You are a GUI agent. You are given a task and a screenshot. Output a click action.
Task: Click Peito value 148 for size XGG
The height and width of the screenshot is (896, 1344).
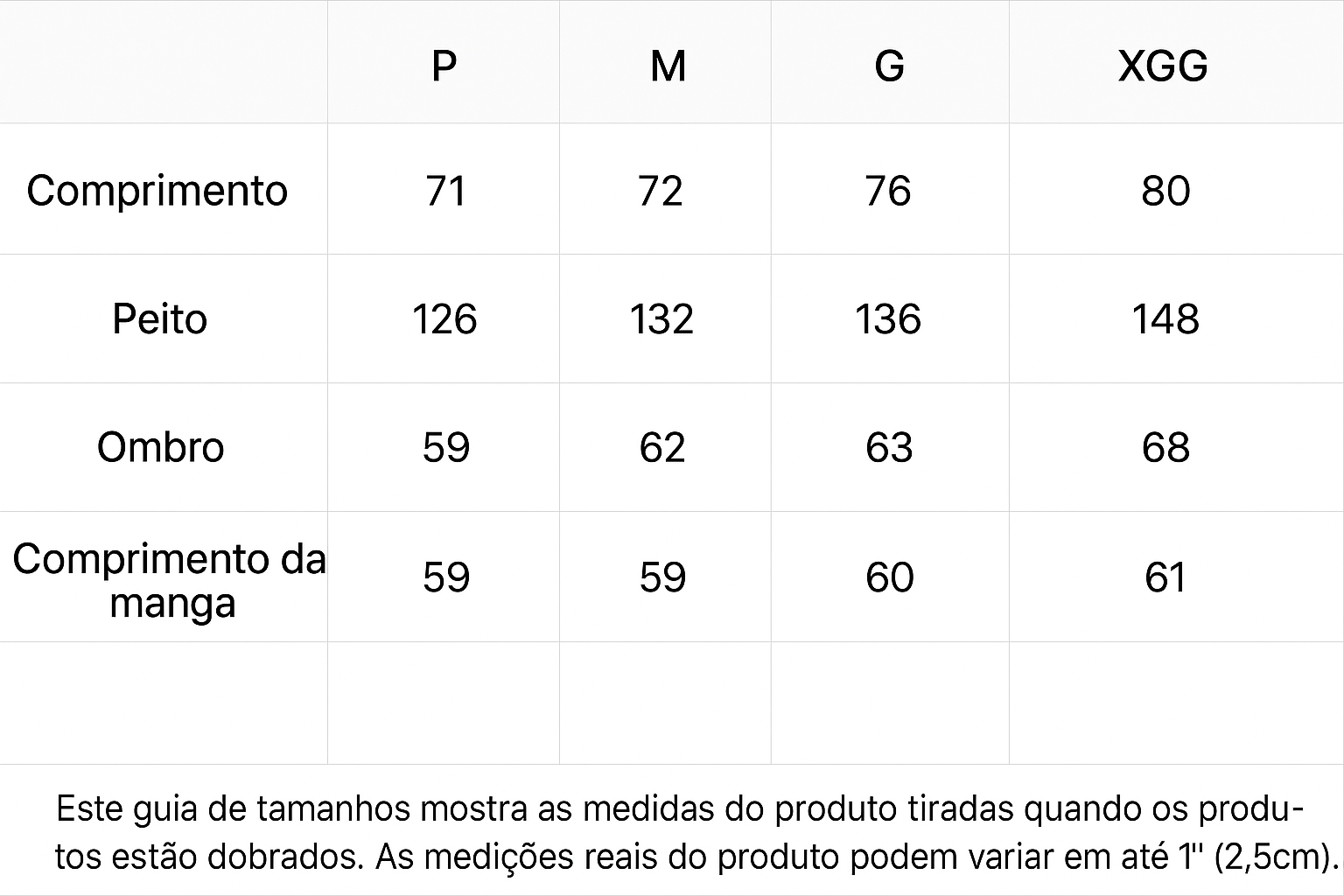tap(1165, 318)
